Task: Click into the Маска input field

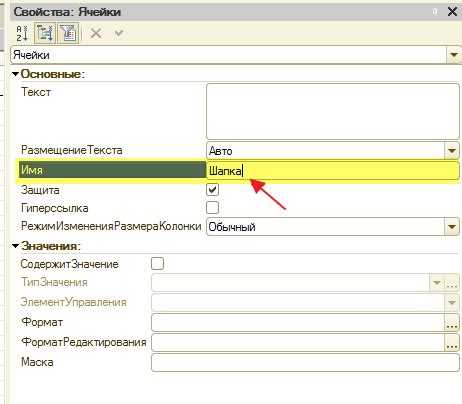Action: click(305, 362)
